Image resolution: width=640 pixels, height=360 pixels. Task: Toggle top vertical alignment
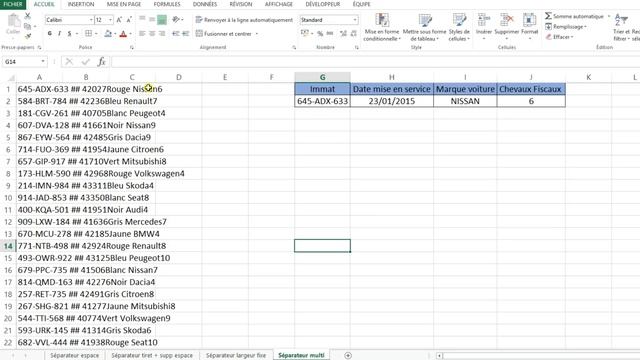[142, 19]
